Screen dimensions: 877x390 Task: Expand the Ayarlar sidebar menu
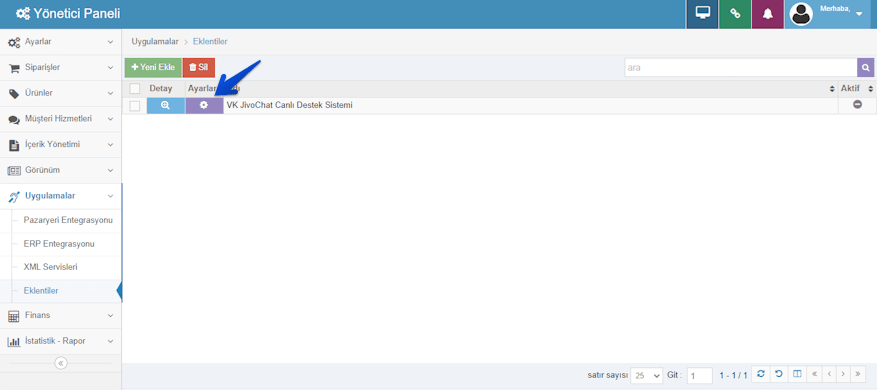(x=60, y=42)
